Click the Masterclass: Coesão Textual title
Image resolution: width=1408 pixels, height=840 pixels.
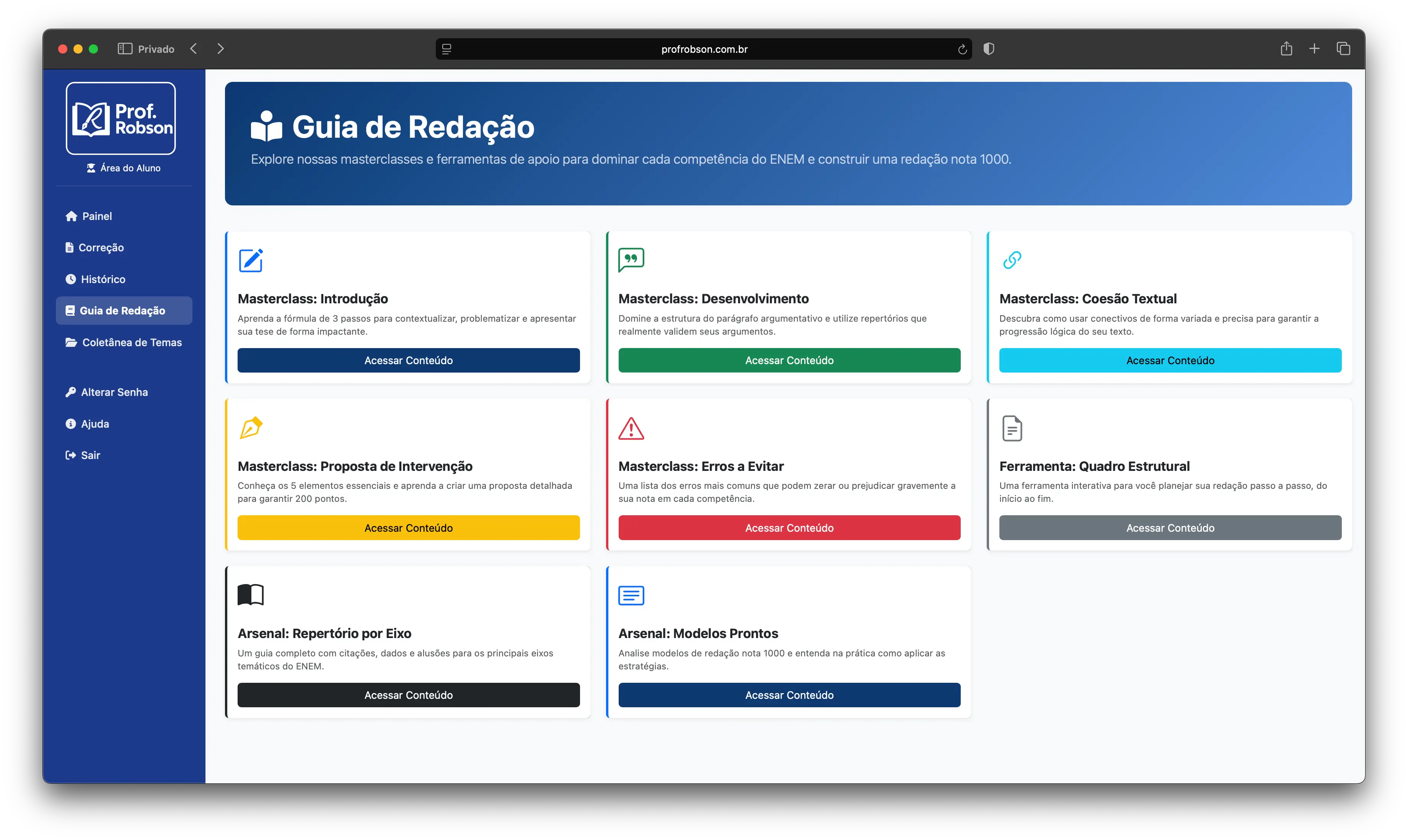click(x=1087, y=298)
